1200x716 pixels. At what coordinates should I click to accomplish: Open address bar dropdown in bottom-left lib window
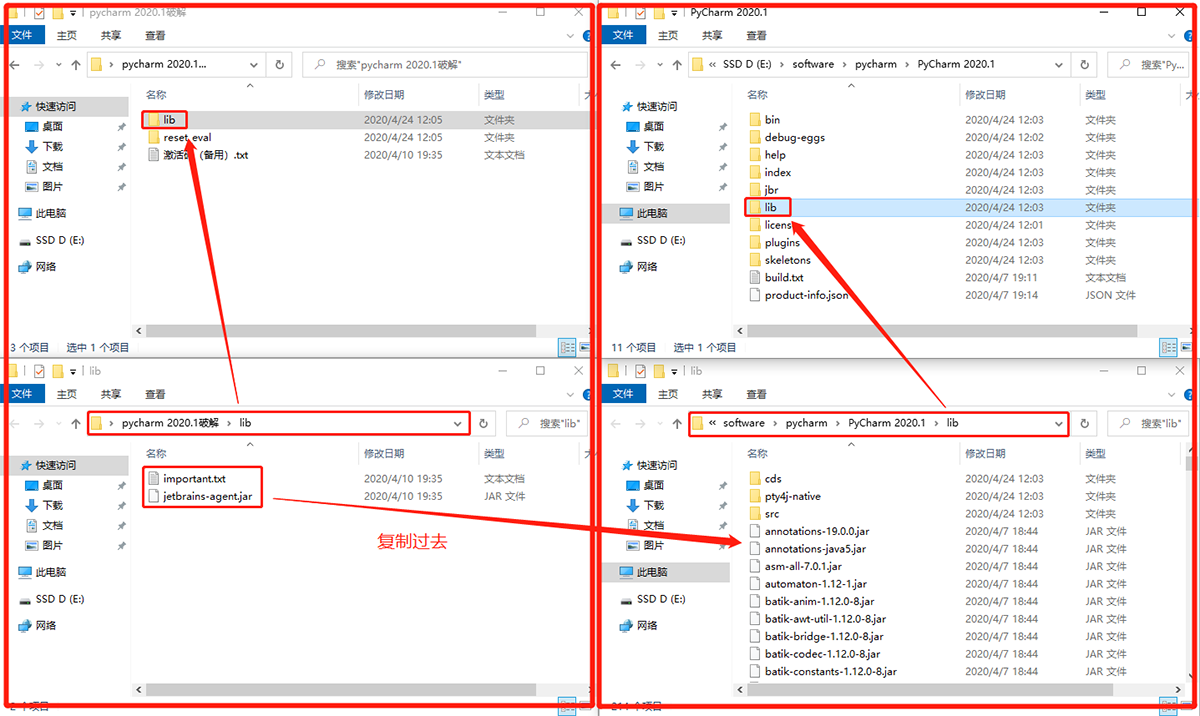[x=457, y=423]
